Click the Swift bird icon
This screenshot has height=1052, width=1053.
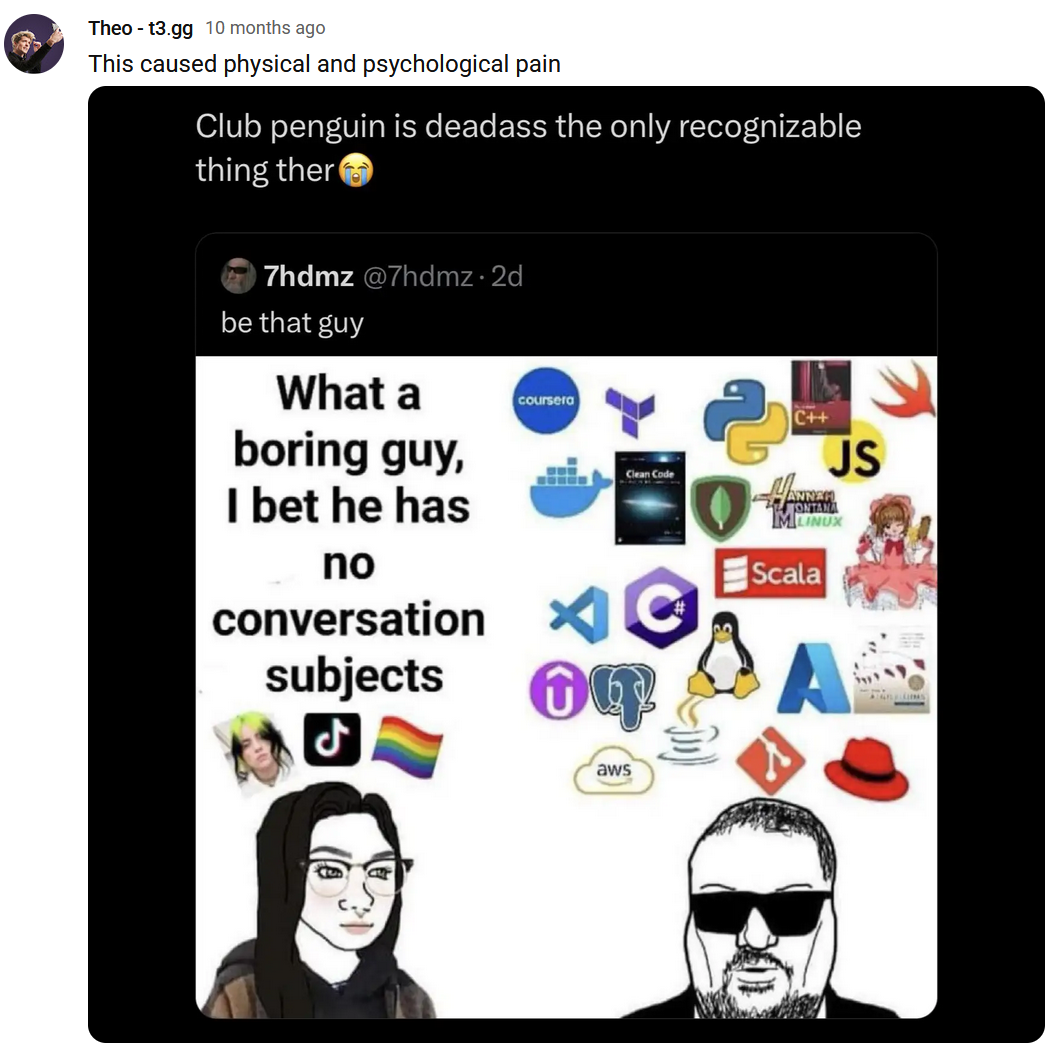[903, 391]
